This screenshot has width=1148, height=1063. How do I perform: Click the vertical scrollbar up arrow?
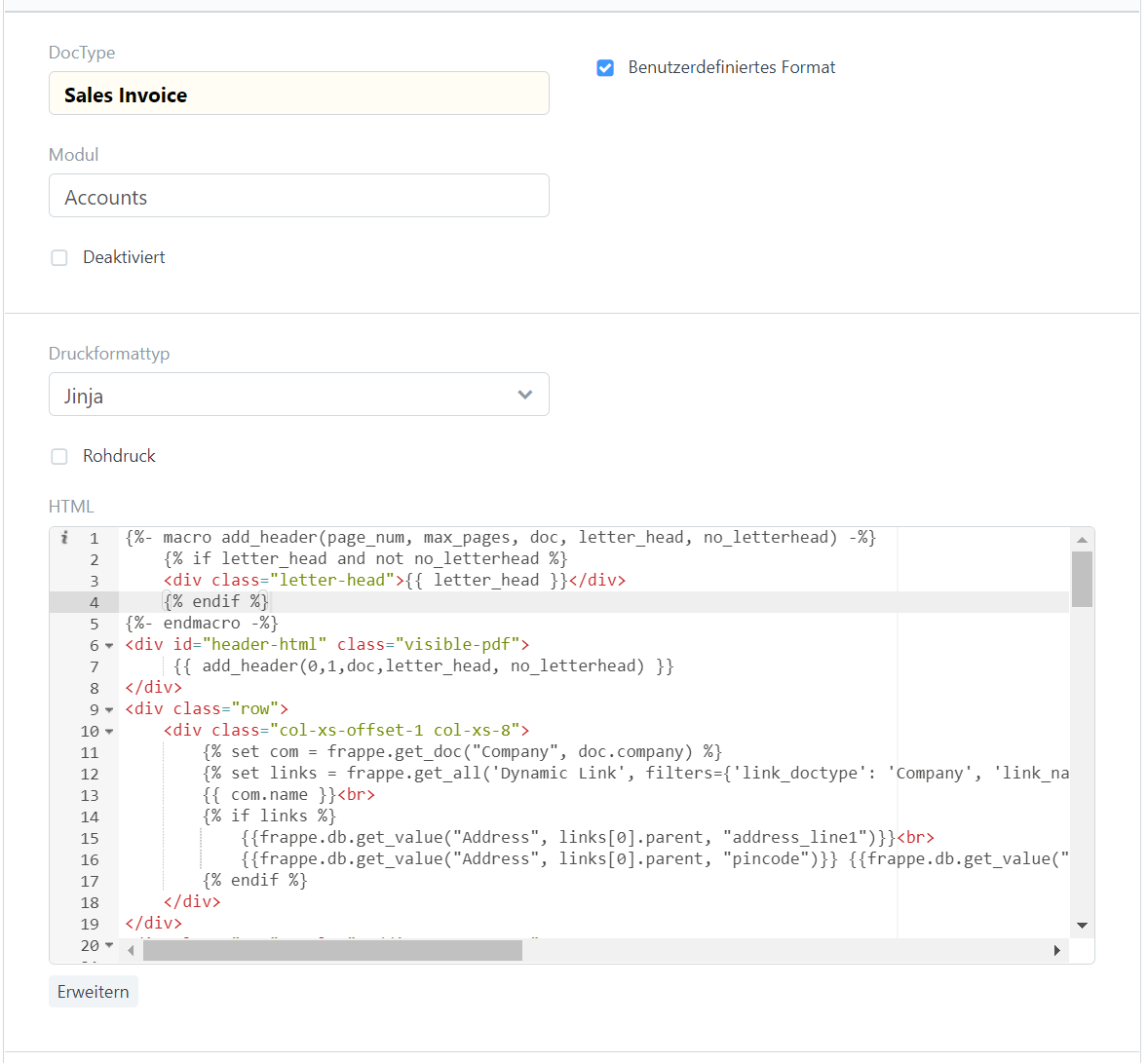1082,539
